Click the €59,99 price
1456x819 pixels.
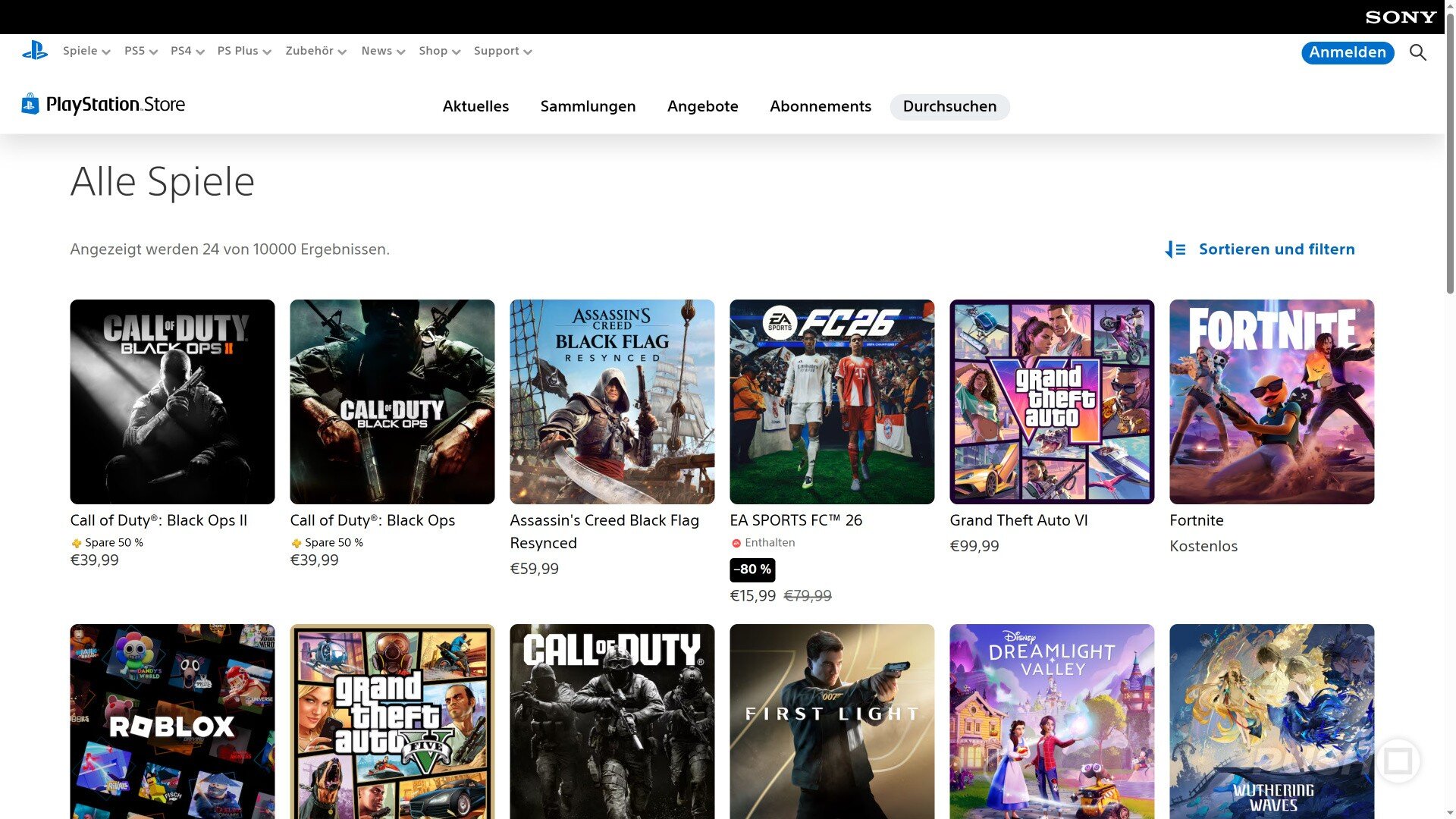[x=535, y=569]
